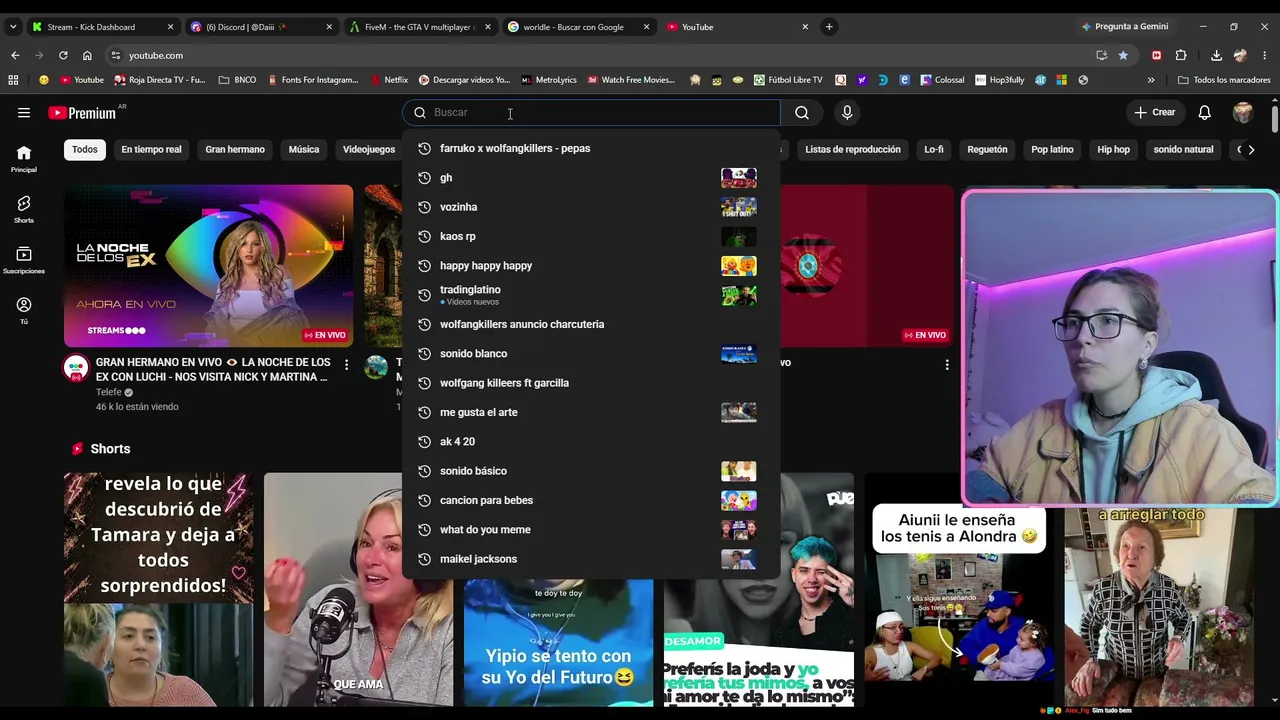Open the Principal home sidebar item
Screen dimensions: 1280x720
coord(24,158)
